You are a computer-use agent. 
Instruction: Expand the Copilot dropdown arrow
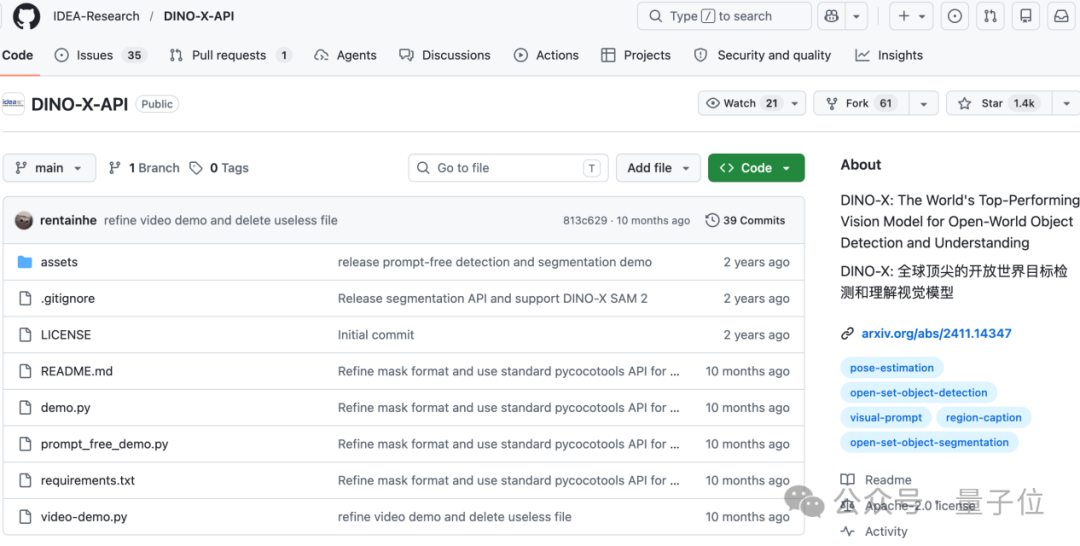(x=856, y=16)
